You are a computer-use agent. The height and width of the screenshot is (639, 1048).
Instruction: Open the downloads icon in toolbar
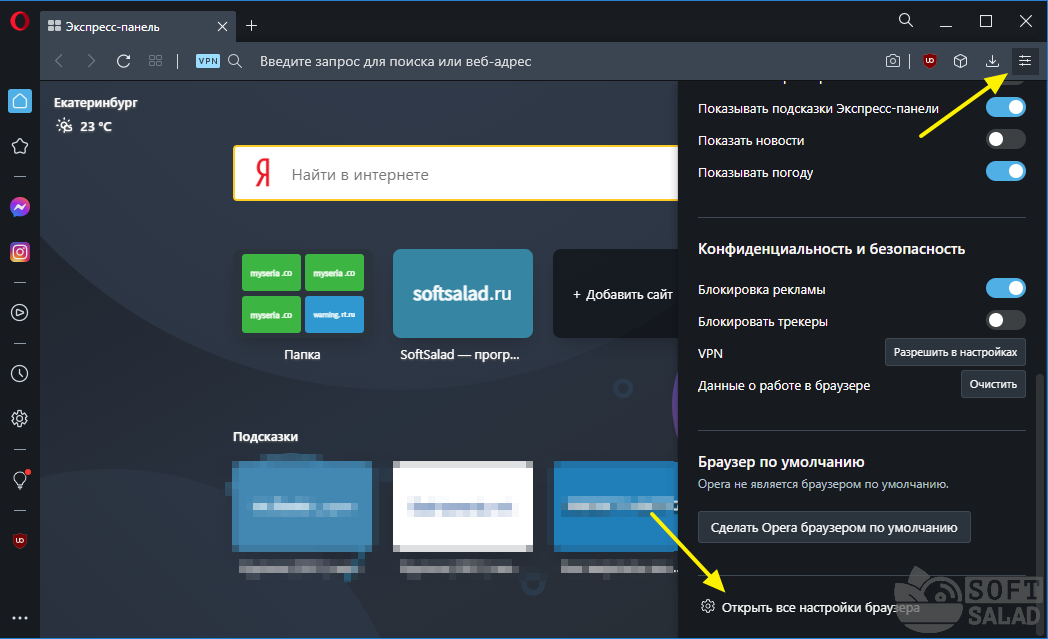coord(992,61)
